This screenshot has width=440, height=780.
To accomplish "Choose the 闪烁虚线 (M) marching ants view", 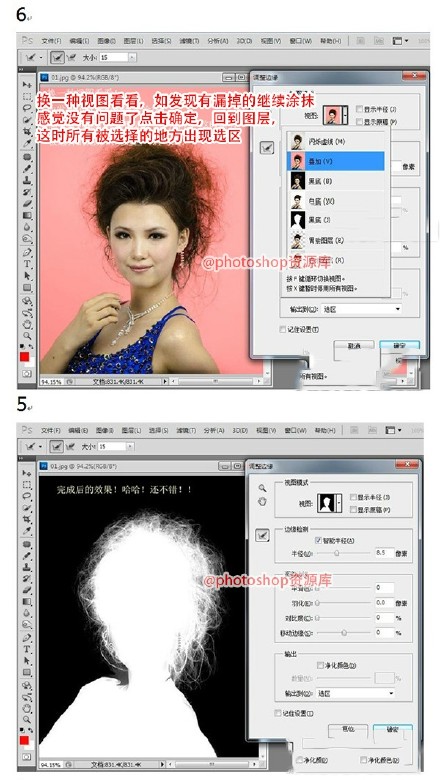I will (336, 142).
